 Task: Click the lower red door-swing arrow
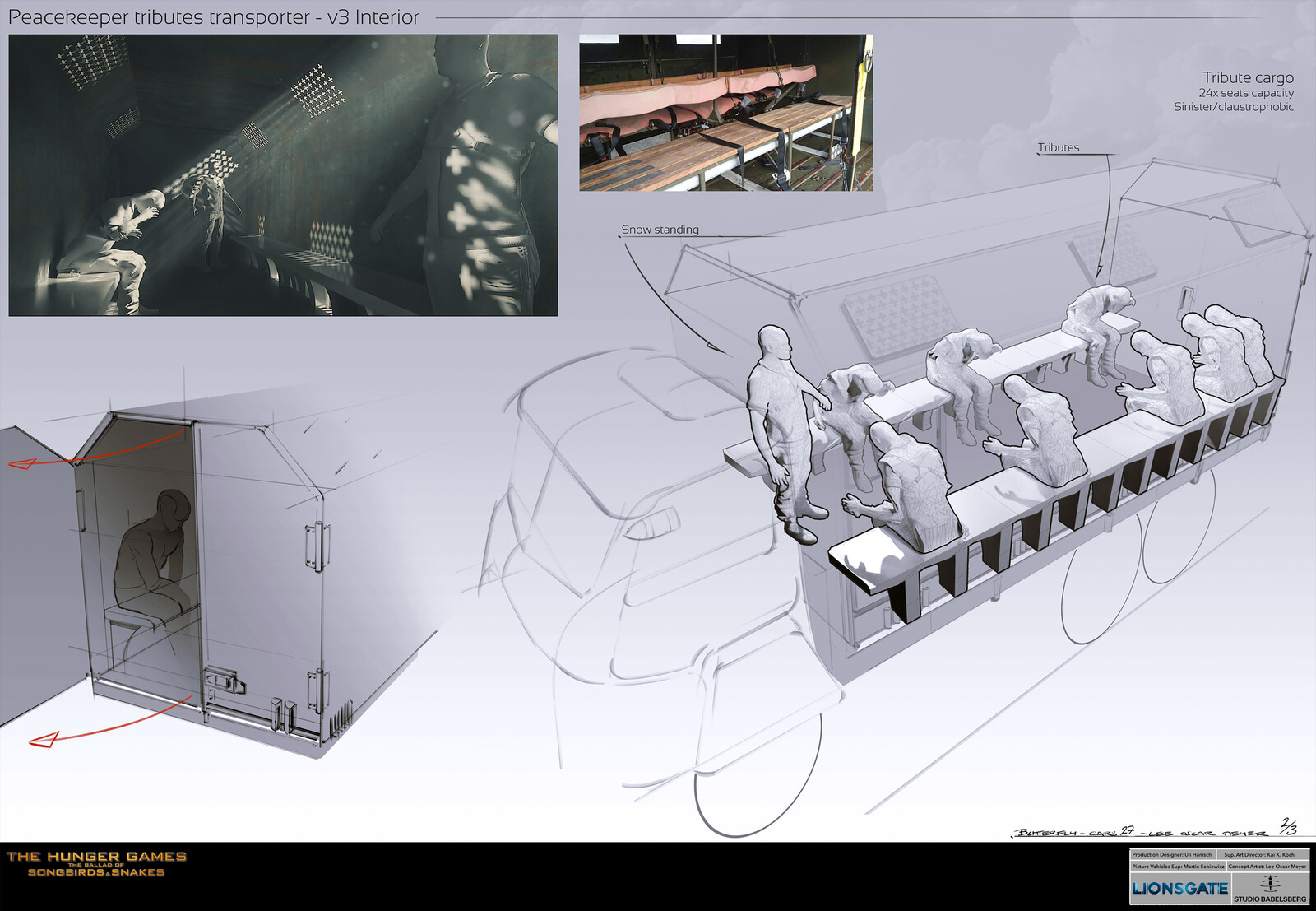(111, 724)
